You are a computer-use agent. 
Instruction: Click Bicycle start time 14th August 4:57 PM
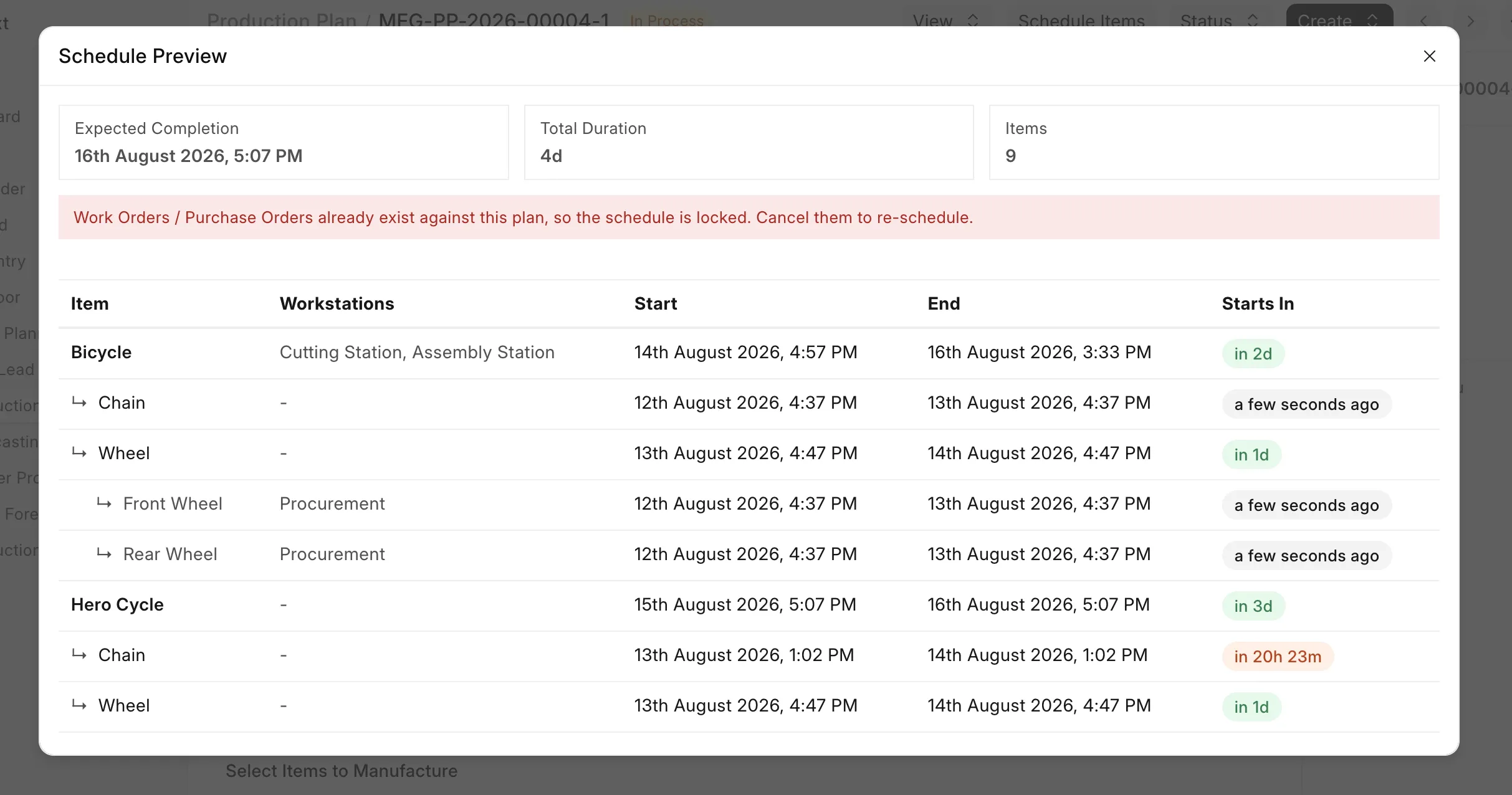click(x=745, y=353)
